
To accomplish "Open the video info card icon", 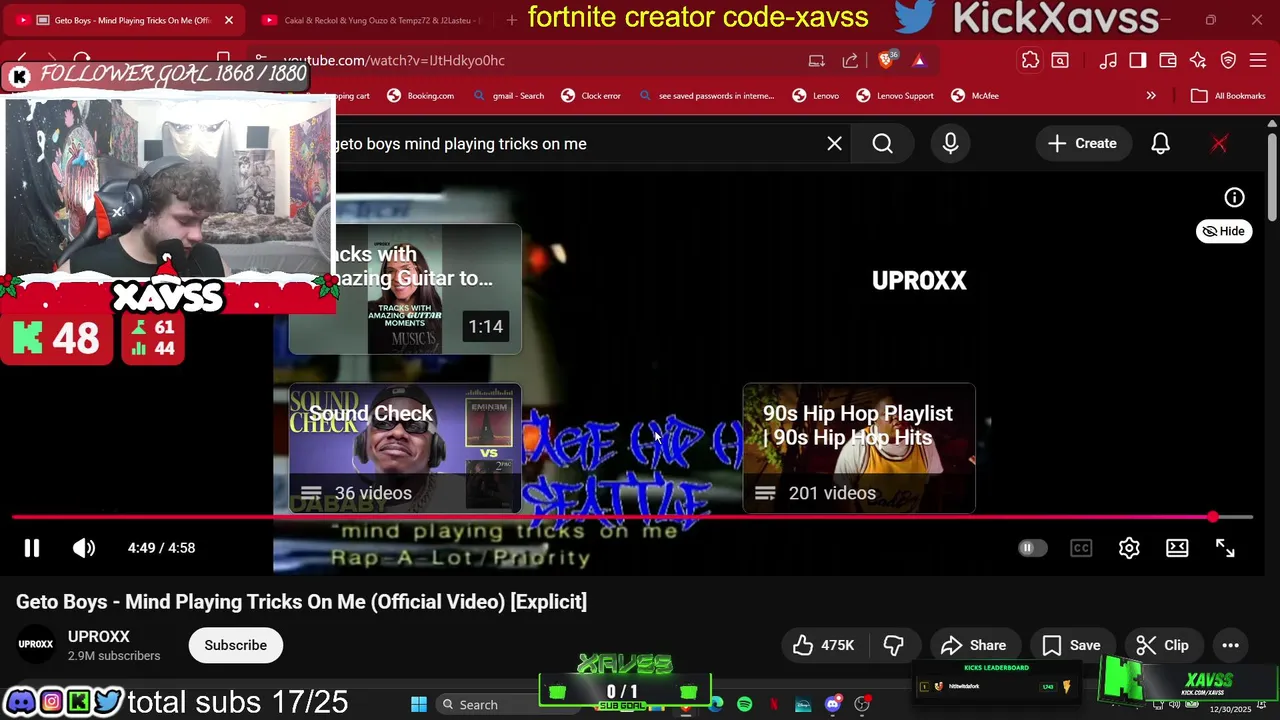I will [1235, 197].
